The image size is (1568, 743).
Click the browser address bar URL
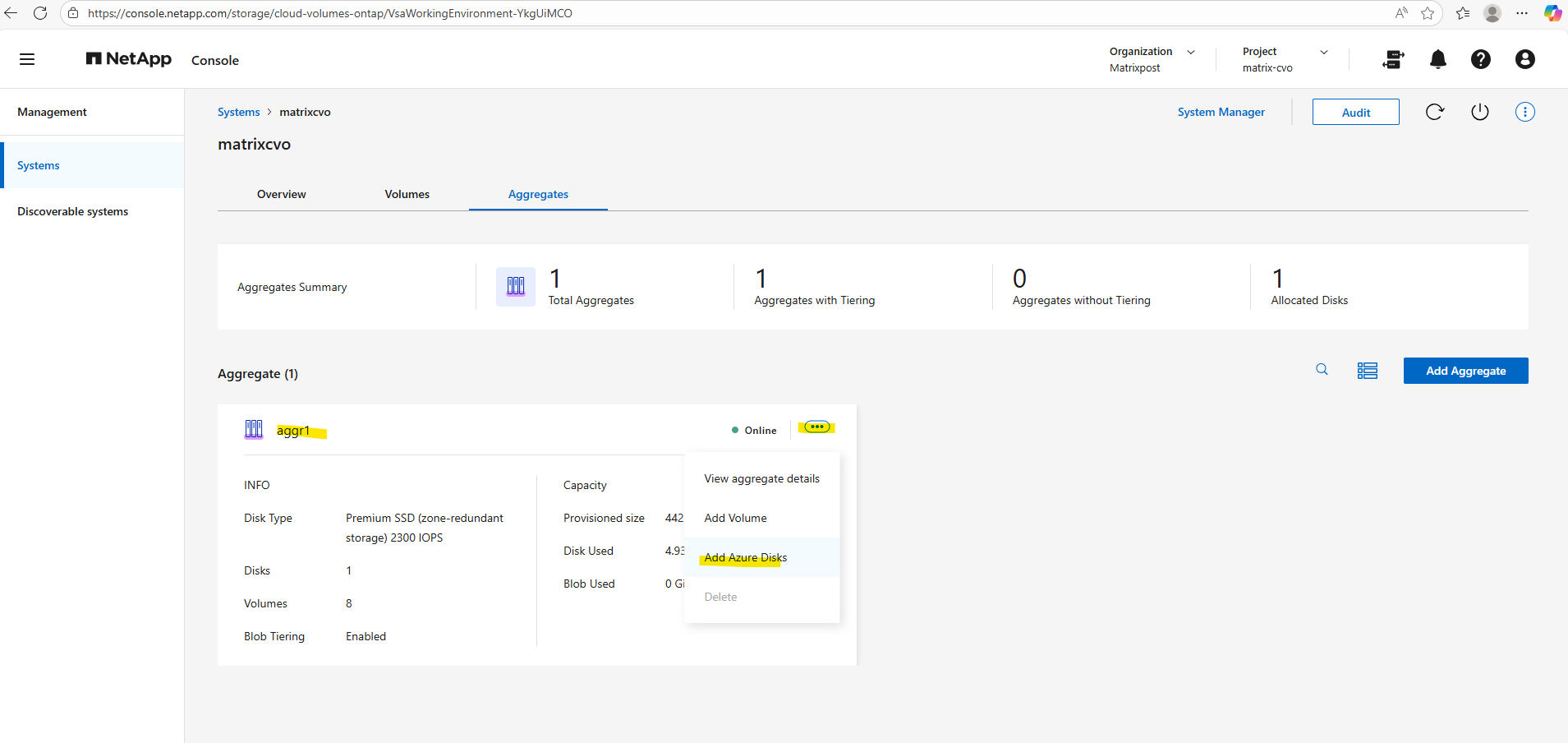[x=329, y=13]
